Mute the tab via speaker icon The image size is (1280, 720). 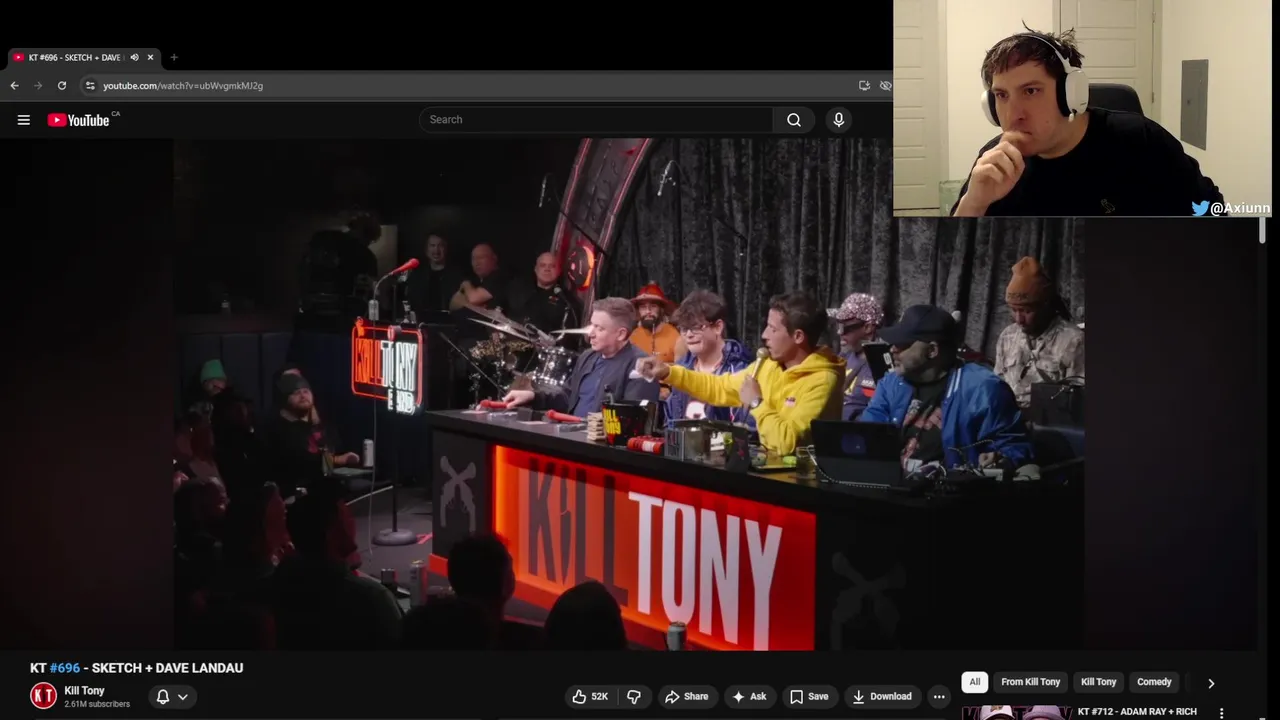(134, 58)
